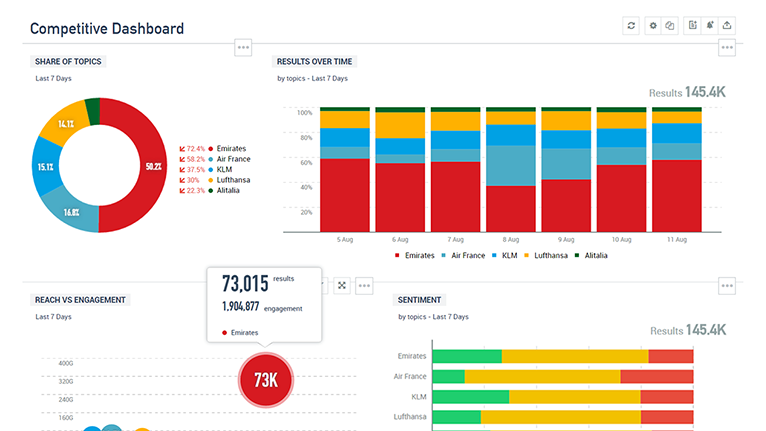This screenshot has height=431, width=766.
Task: Toggle Emirates in Share of Topics legend
Action: [227, 149]
